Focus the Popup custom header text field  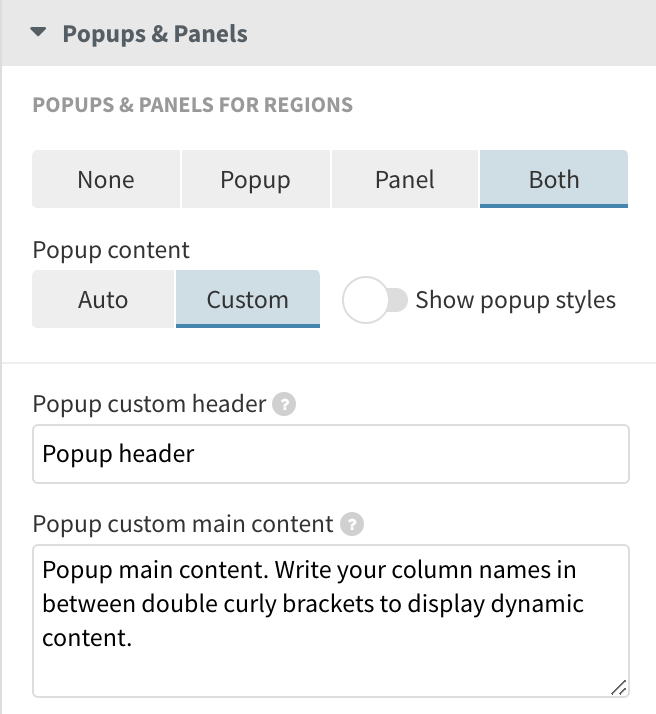pyautogui.click(x=330, y=454)
